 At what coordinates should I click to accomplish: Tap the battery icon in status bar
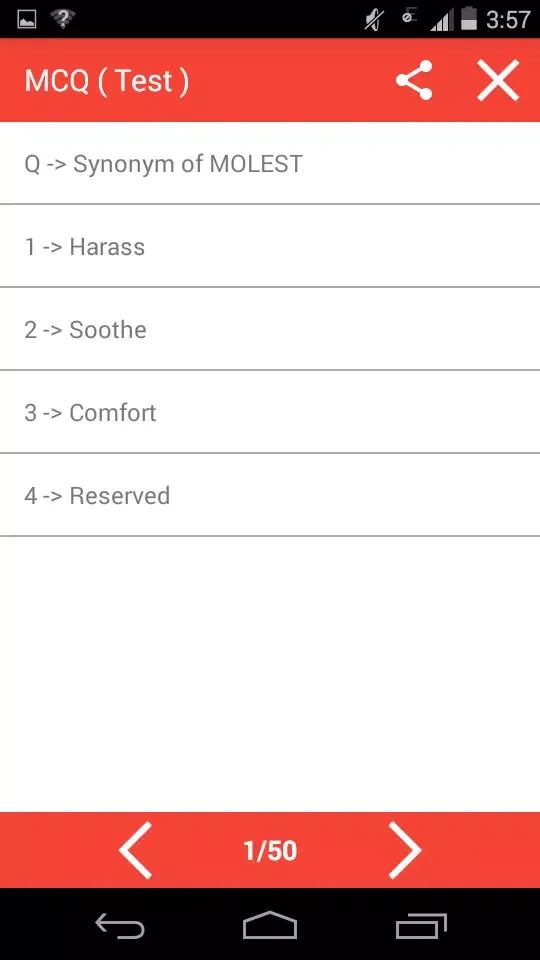[x=469, y=19]
